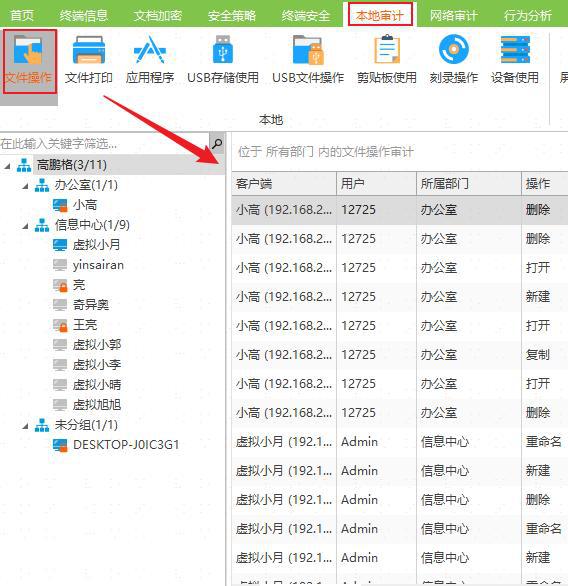Click the computer icon beside 虚拟旭旭
The image size is (568, 586).
(x=60, y=405)
